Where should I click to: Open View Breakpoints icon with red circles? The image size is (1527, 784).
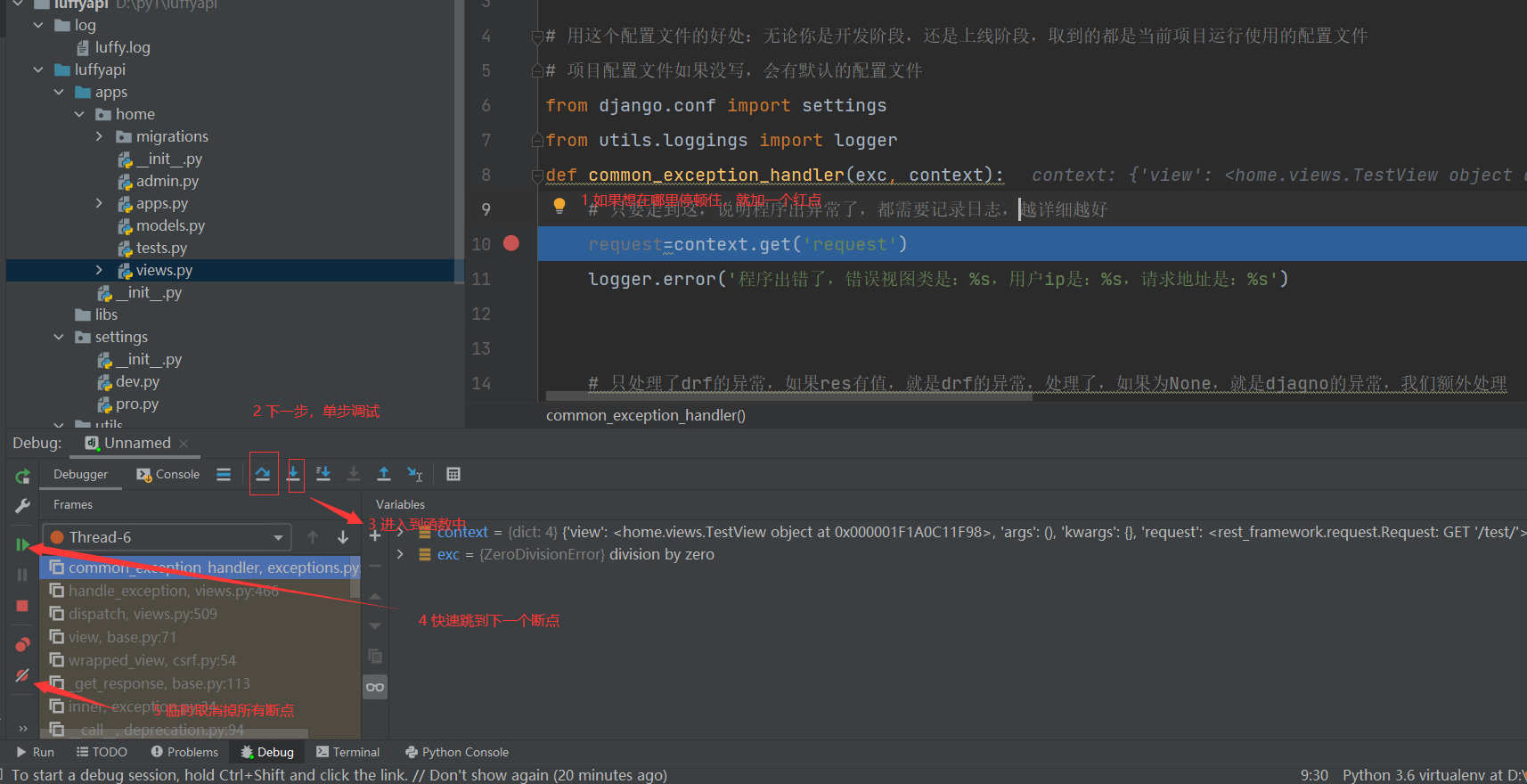click(x=23, y=644)
